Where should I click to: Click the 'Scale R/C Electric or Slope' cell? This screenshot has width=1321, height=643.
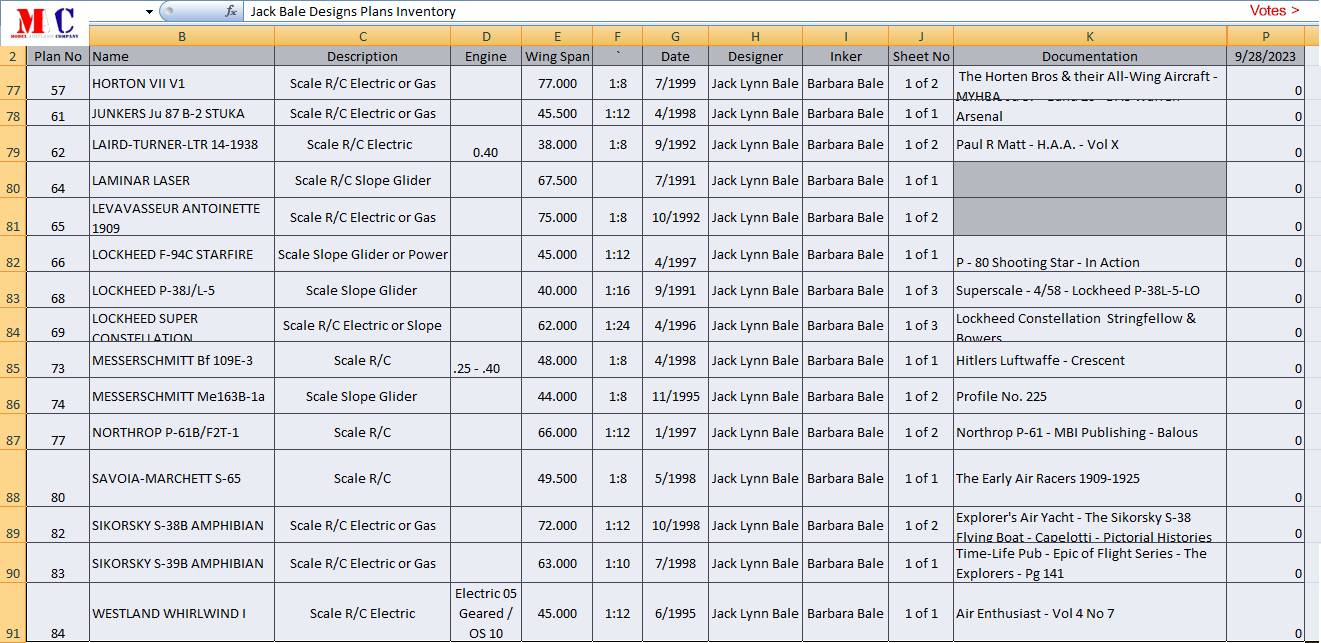(x=362, y=325)
